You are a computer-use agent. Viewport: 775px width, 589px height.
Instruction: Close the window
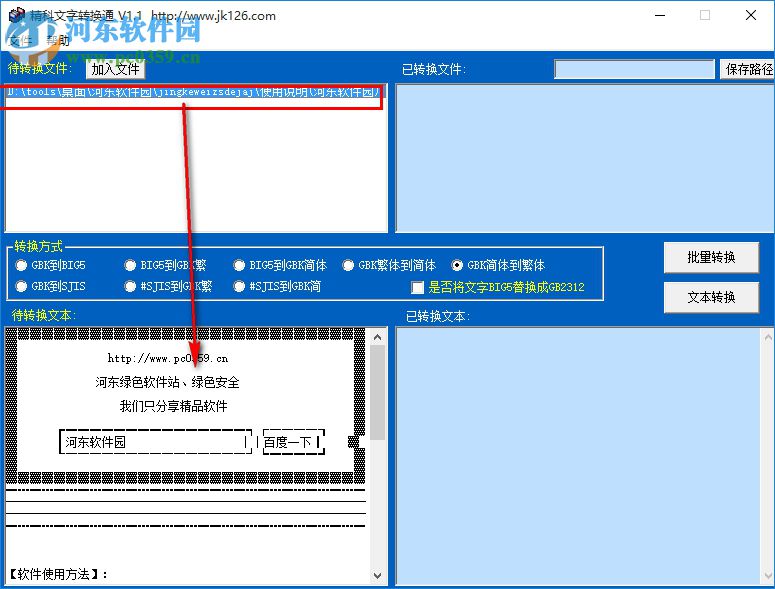pos(751,15)
